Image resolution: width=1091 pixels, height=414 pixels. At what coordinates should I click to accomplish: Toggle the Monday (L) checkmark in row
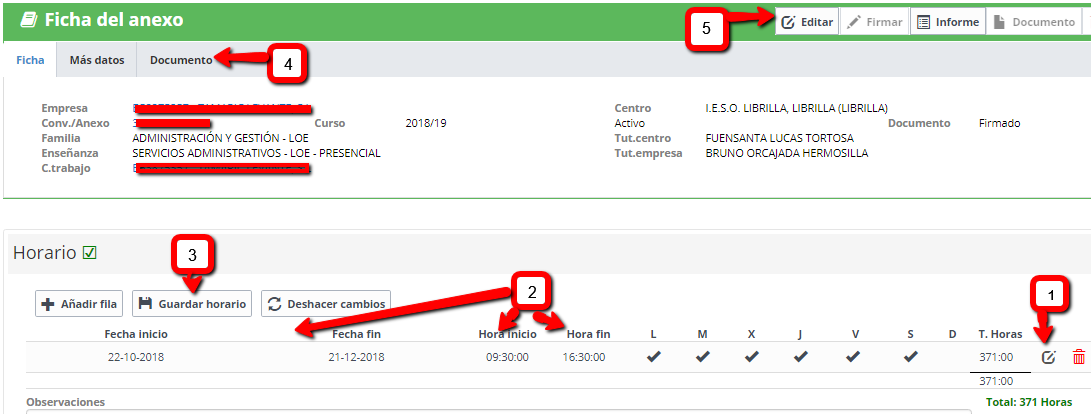(653, 357)
